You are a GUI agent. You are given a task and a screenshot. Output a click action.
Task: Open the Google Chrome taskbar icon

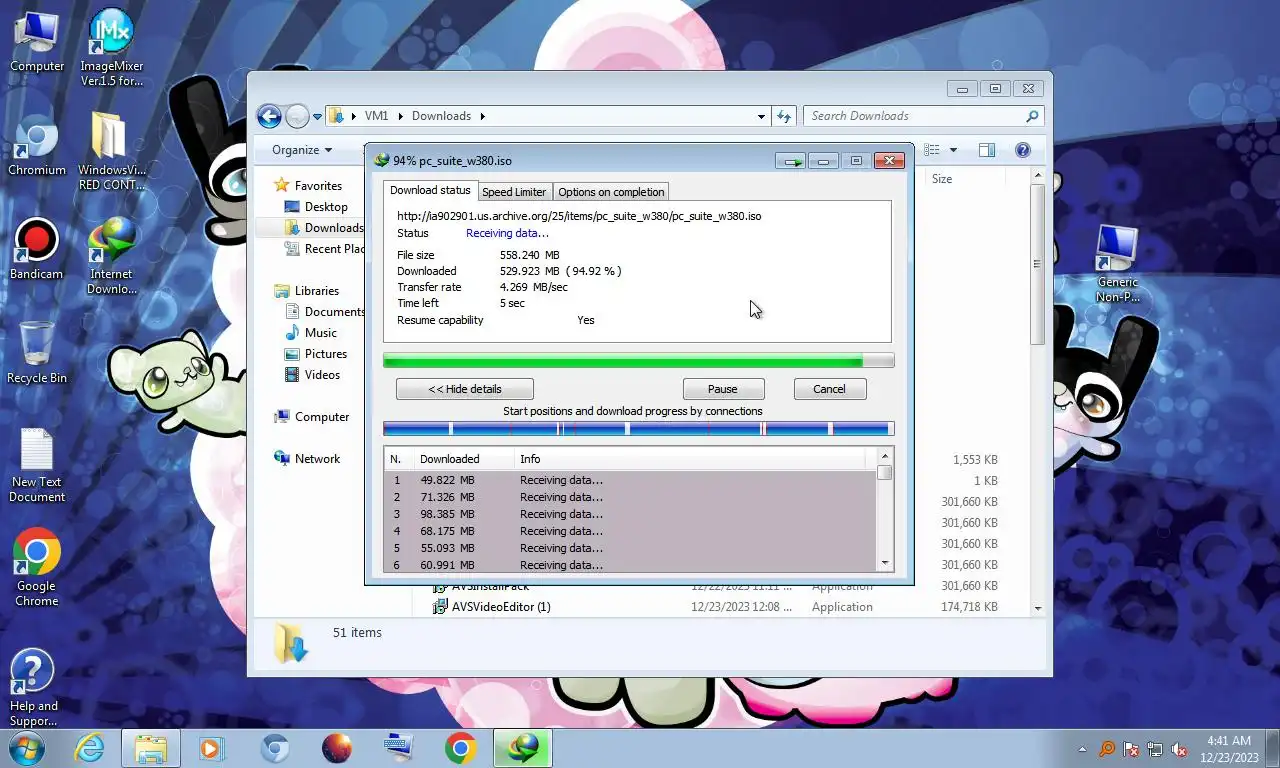(x=461, y=748)
